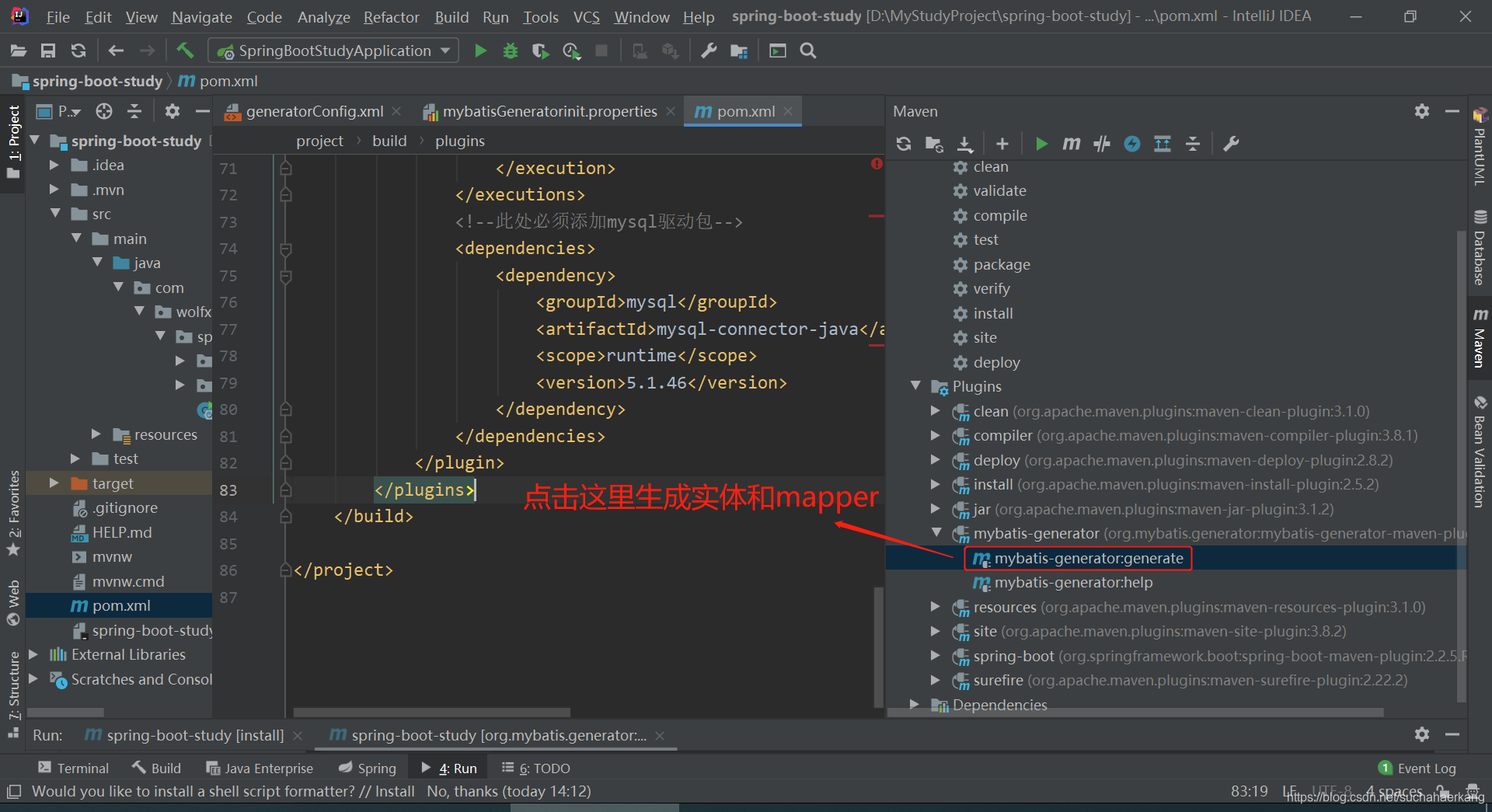Image resolution: width=1492 pixels, height=812 pixels.
Task: Open SpringBootStudyApplication run configuration dropdown
Action: 334,51
